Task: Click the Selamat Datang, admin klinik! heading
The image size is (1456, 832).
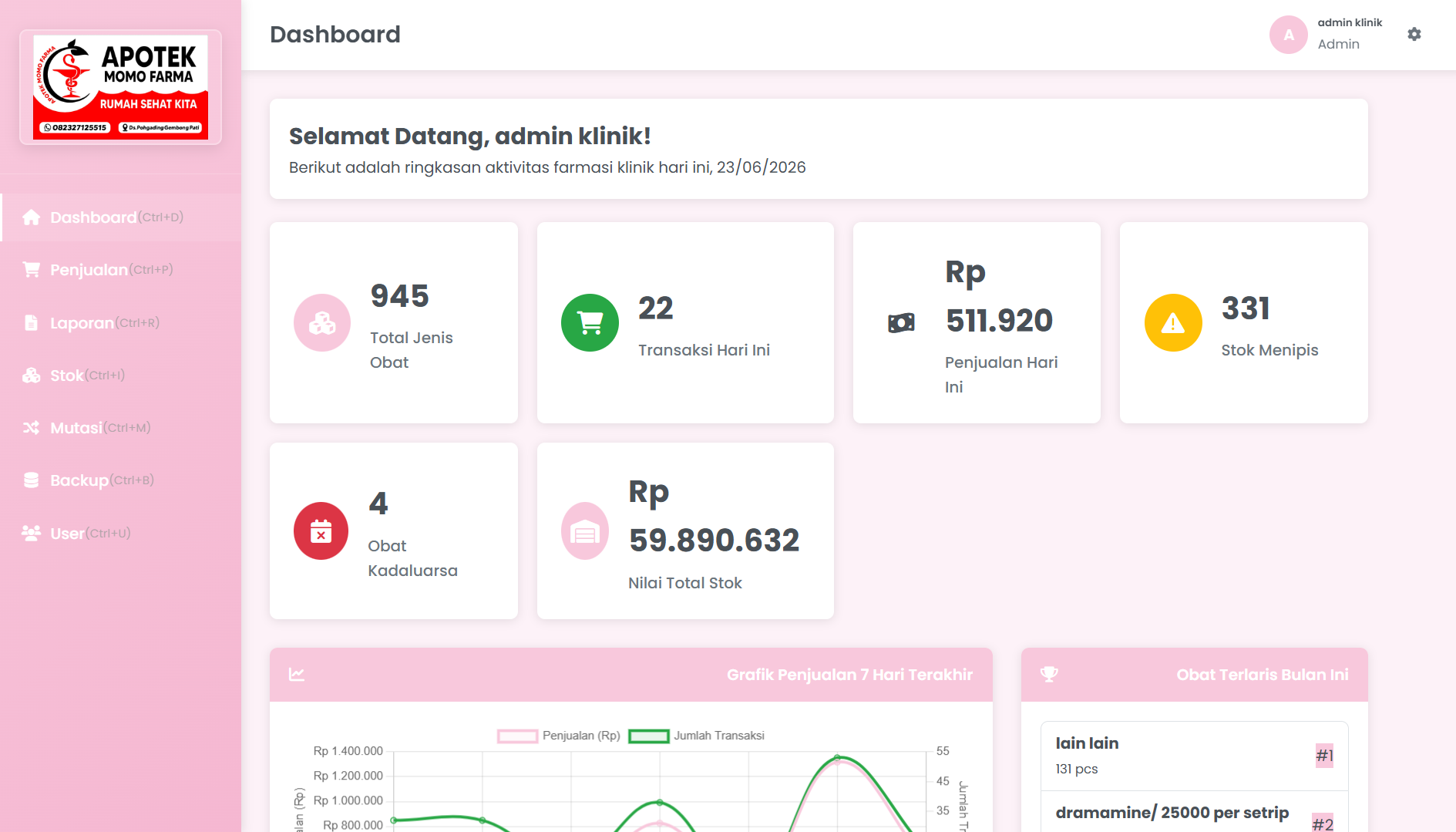Action: [469, 136]
